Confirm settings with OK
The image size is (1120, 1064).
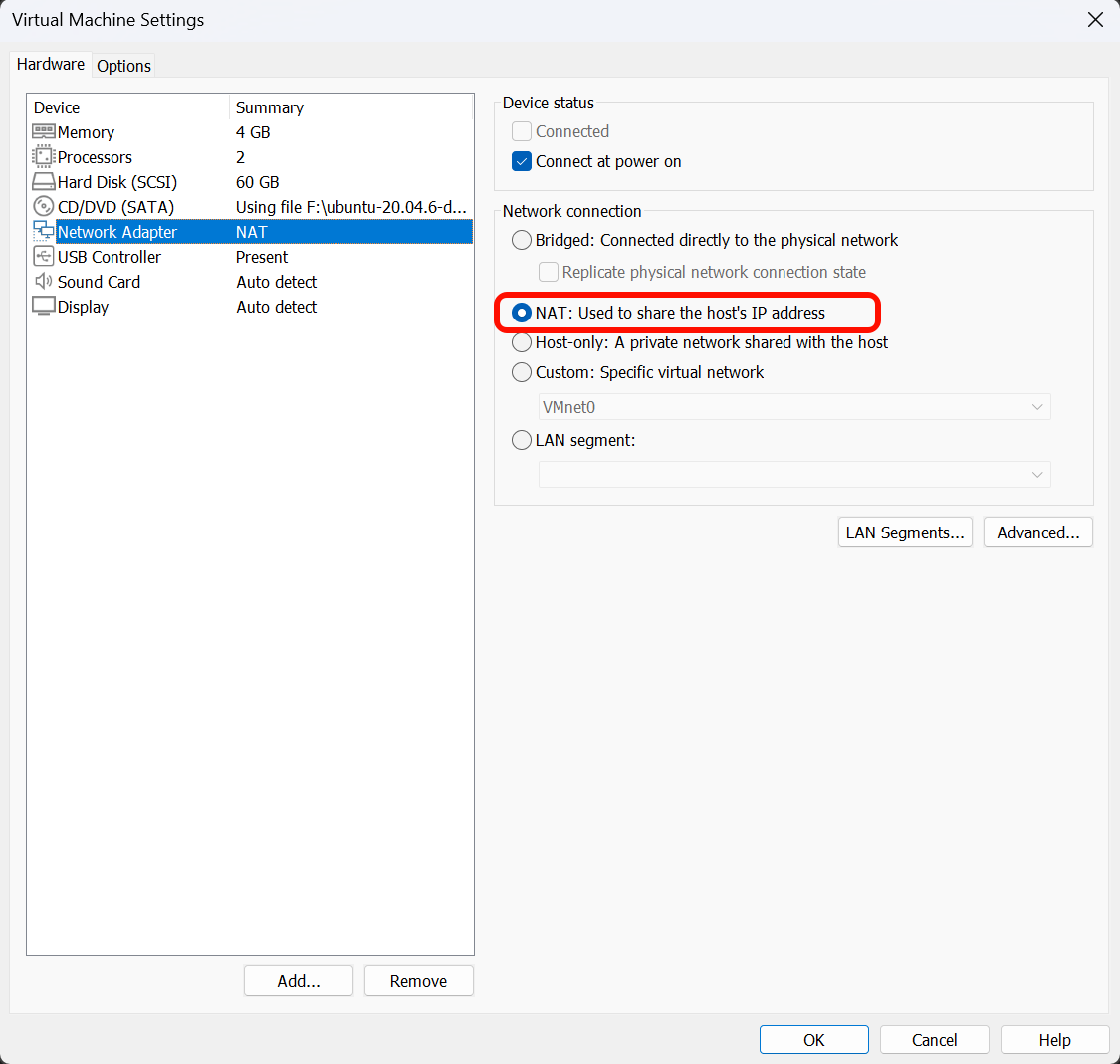pyautogui.click(x=813, y=1040)
